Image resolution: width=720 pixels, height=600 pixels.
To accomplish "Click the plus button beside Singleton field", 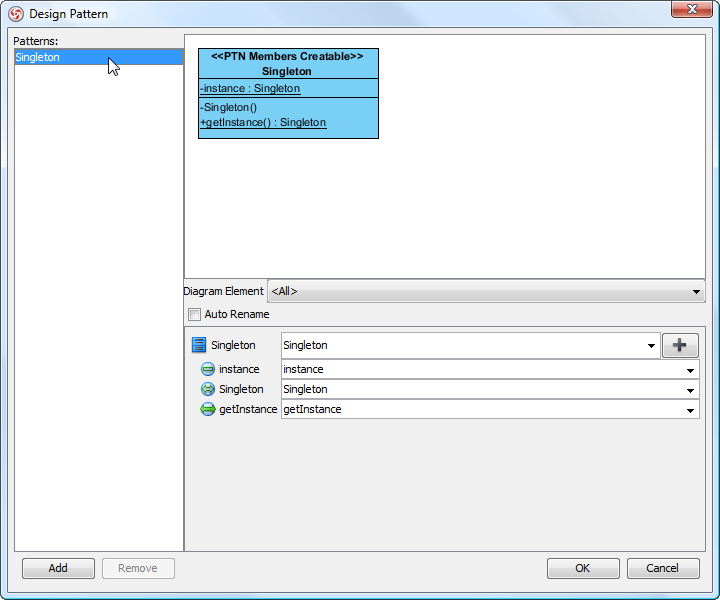I will pyautogui.click(x=680, y=345).
